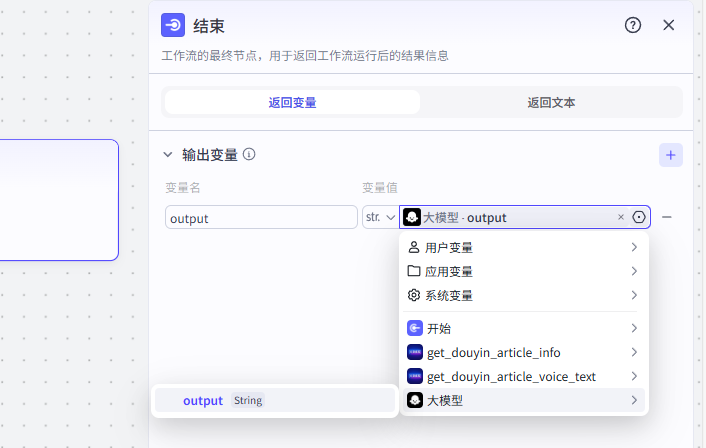706x448 pixels.
Task: Click the 系统变量 gear icon
Action: click(x=414, y=295)
